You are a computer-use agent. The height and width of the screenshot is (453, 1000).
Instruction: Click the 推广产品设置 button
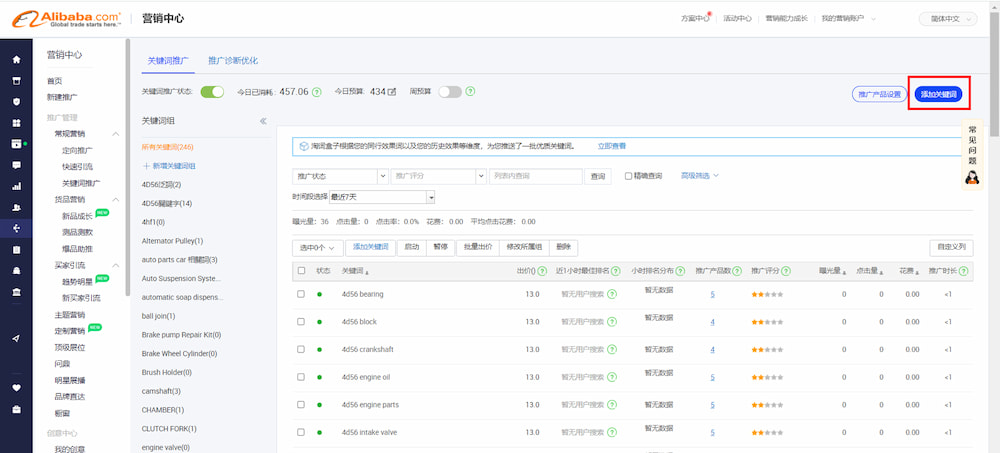tap(879, 94)
